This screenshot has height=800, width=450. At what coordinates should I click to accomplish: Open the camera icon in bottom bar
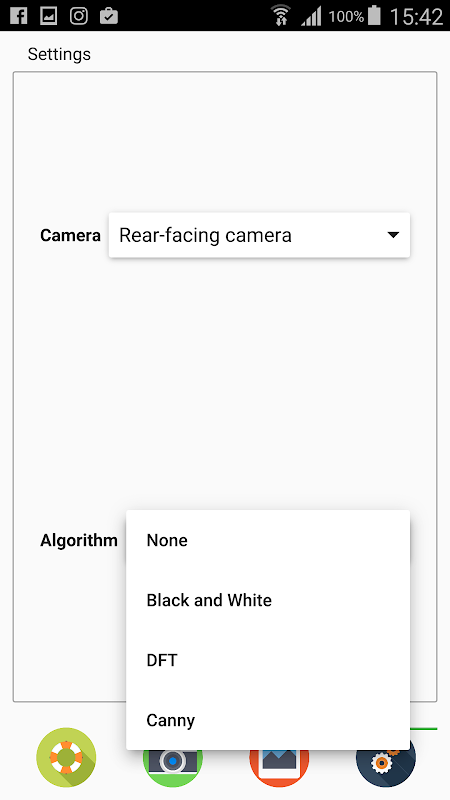173,768
